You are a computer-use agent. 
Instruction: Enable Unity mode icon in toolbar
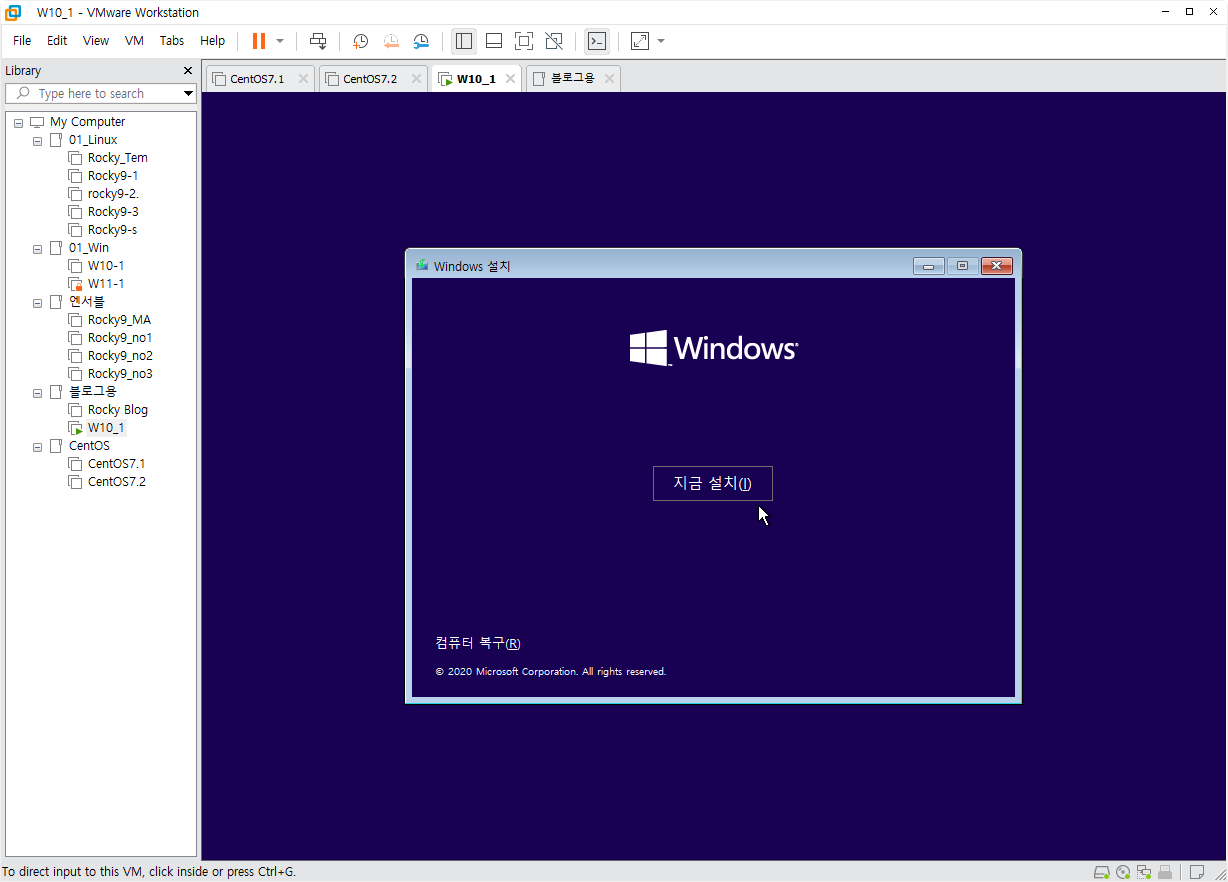tap(554, 41)
